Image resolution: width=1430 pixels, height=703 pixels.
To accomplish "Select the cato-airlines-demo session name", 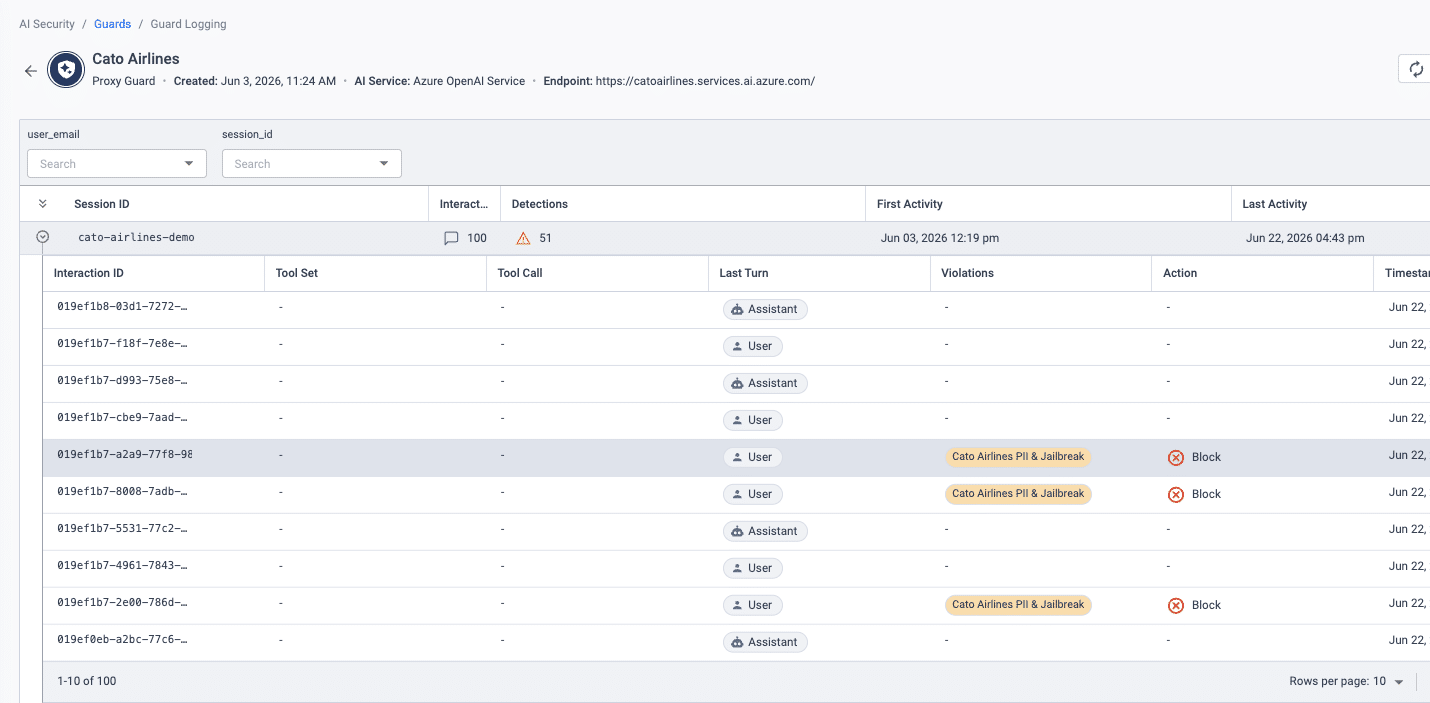I will coord(137,238).
